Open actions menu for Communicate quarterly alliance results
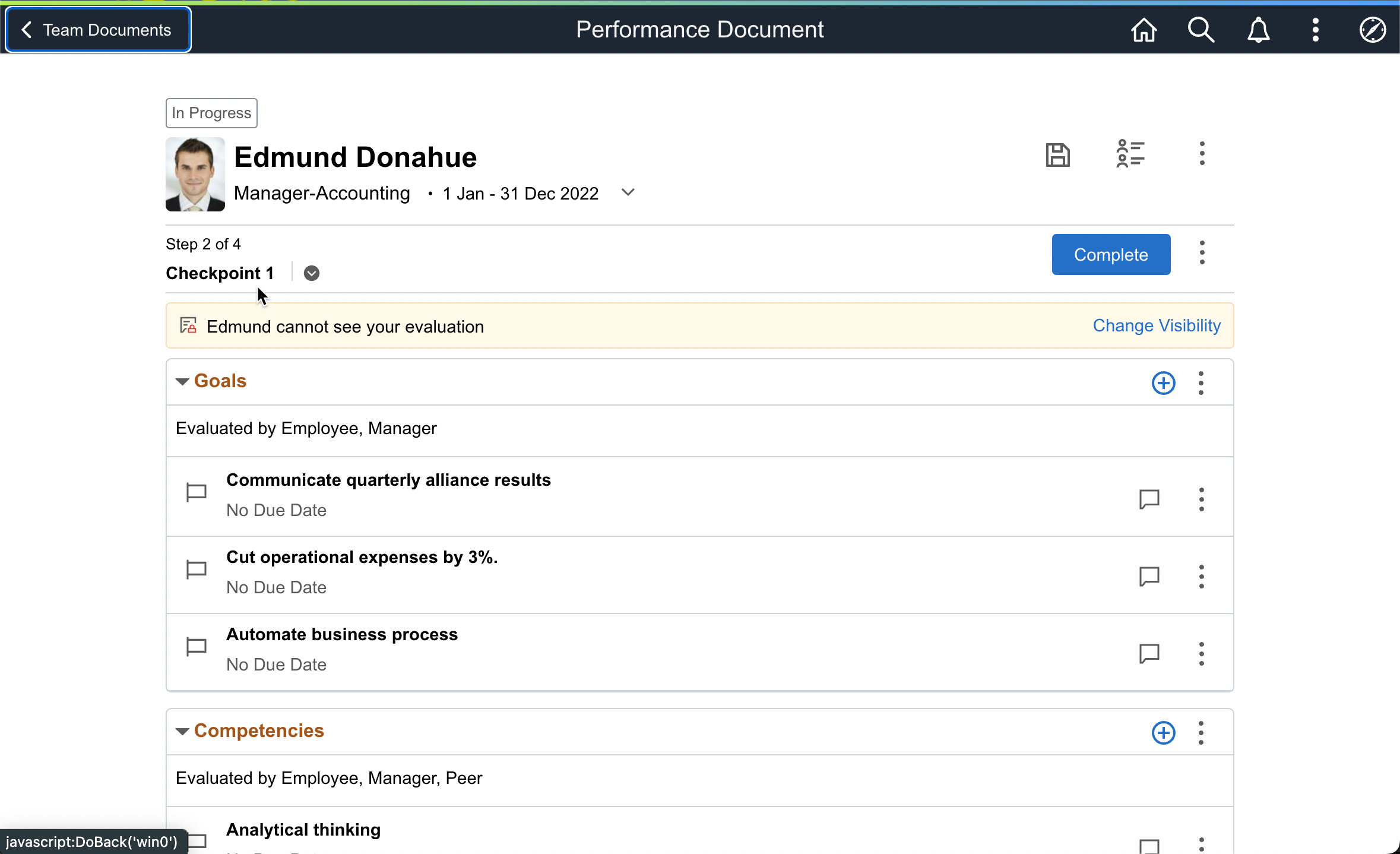 point(1201,499)
